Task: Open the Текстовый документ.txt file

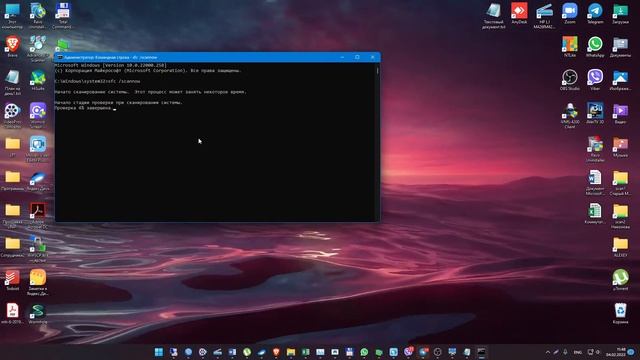Action: click(494, 16)
